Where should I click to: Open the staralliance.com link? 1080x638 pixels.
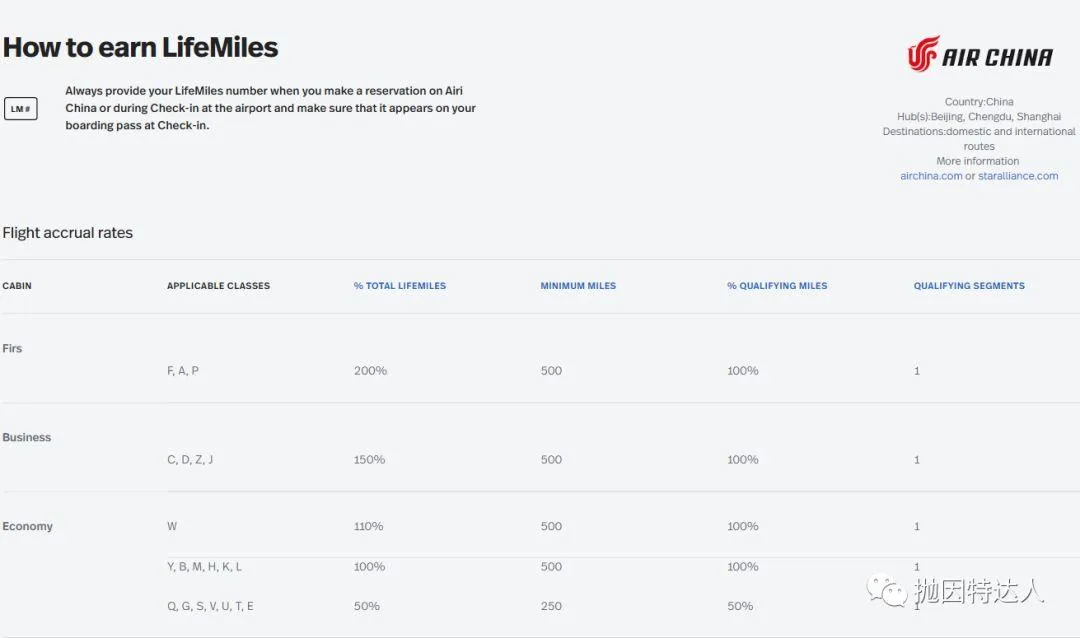(1018, 176)
